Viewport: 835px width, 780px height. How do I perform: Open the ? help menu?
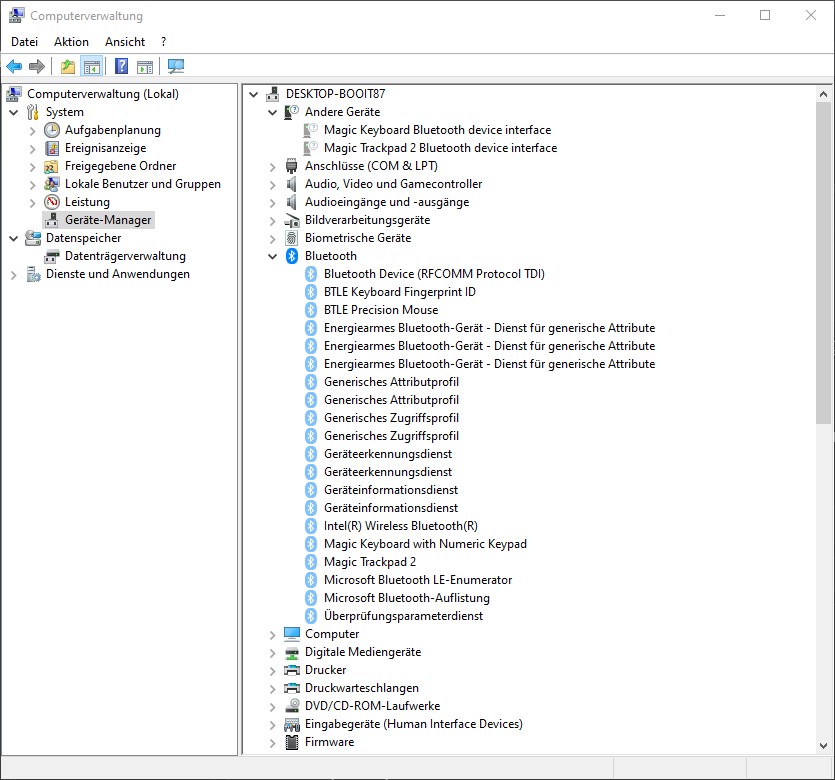[x=163, y=42]
